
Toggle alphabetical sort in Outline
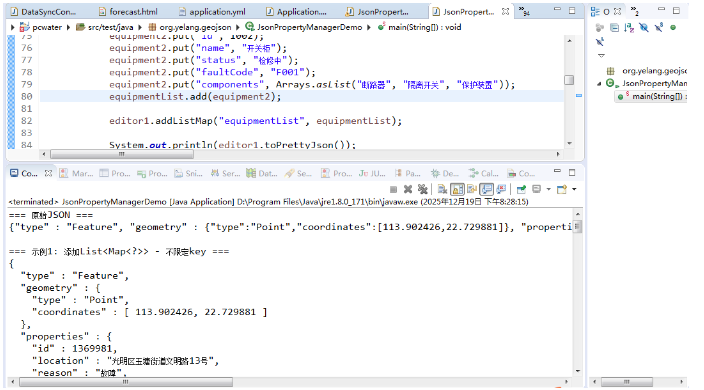629,27
